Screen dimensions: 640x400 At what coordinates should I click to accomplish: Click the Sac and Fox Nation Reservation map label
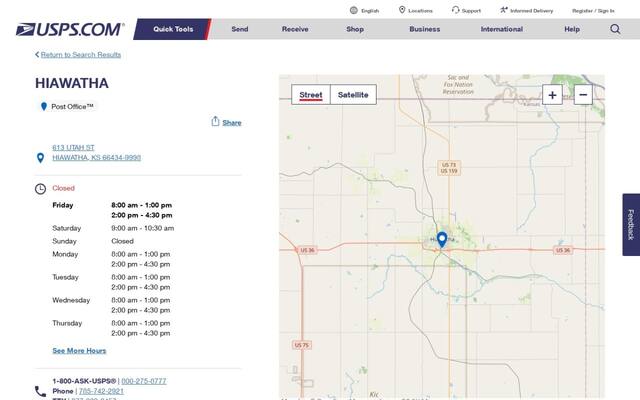458,84
